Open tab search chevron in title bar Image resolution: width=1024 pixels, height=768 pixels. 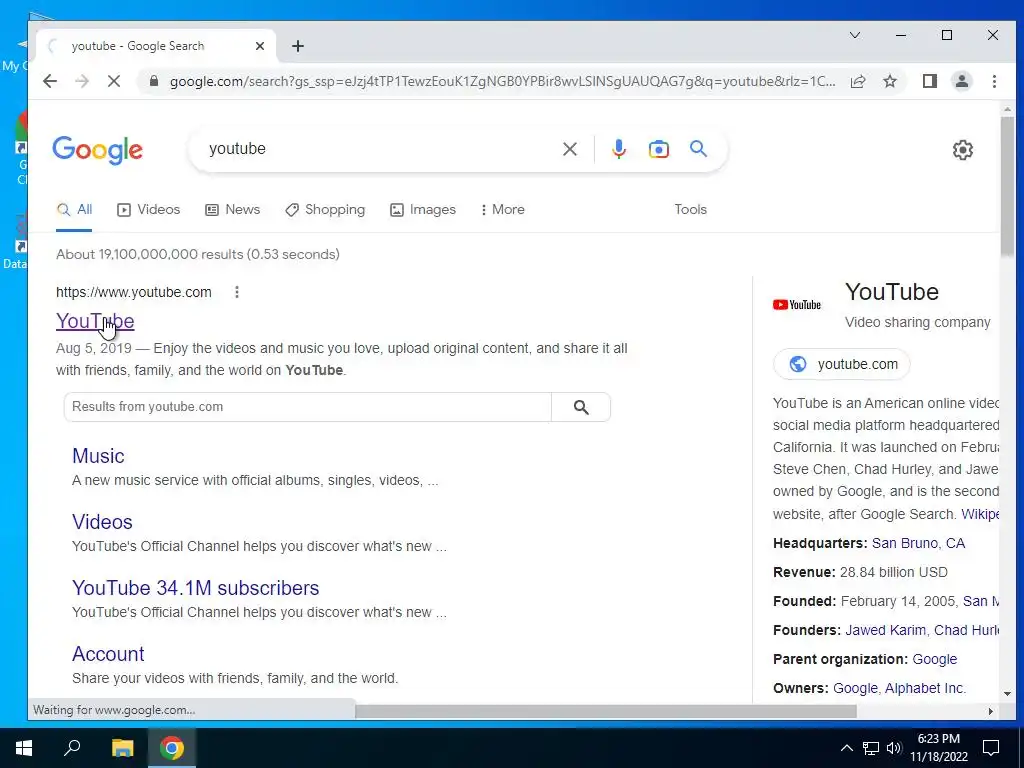[855, 35]
